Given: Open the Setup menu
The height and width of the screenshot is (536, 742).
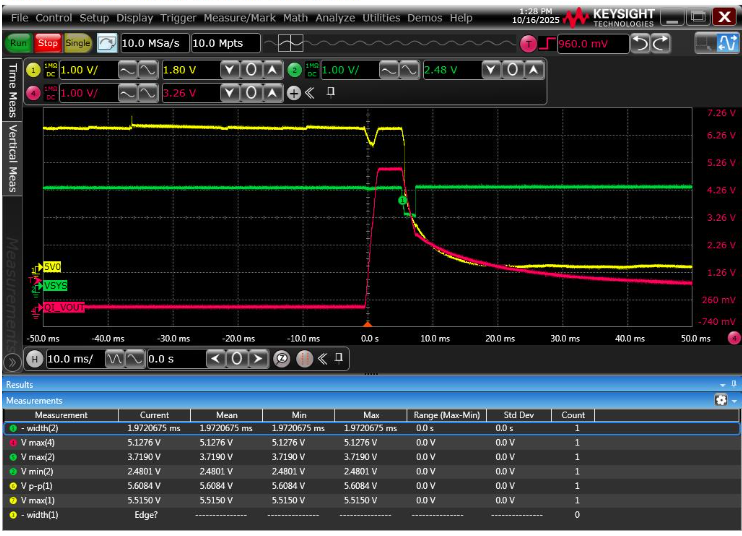Looking at the screenshot, I should coord(94,18).
